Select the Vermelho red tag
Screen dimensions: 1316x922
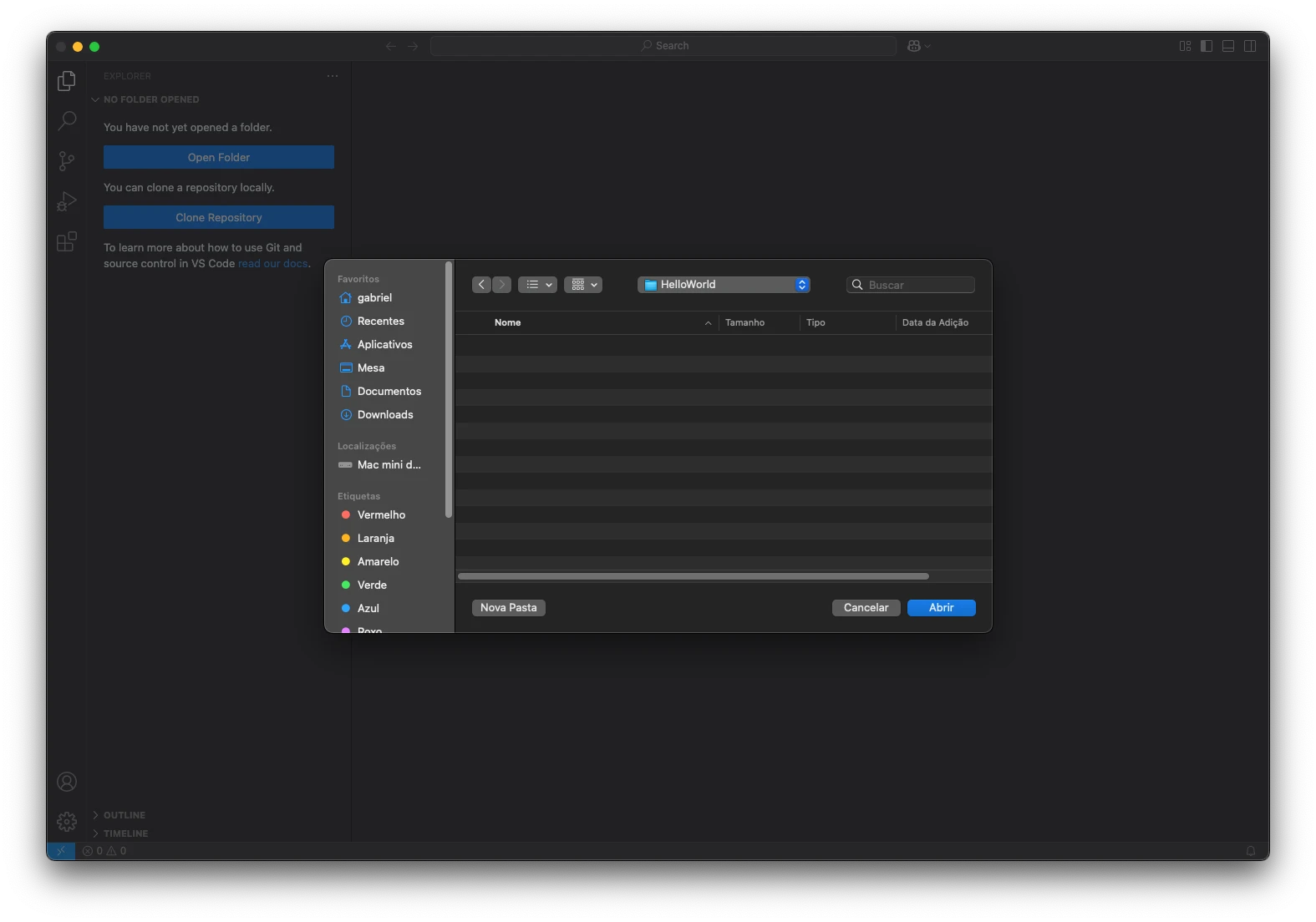(x=381, y=514)
